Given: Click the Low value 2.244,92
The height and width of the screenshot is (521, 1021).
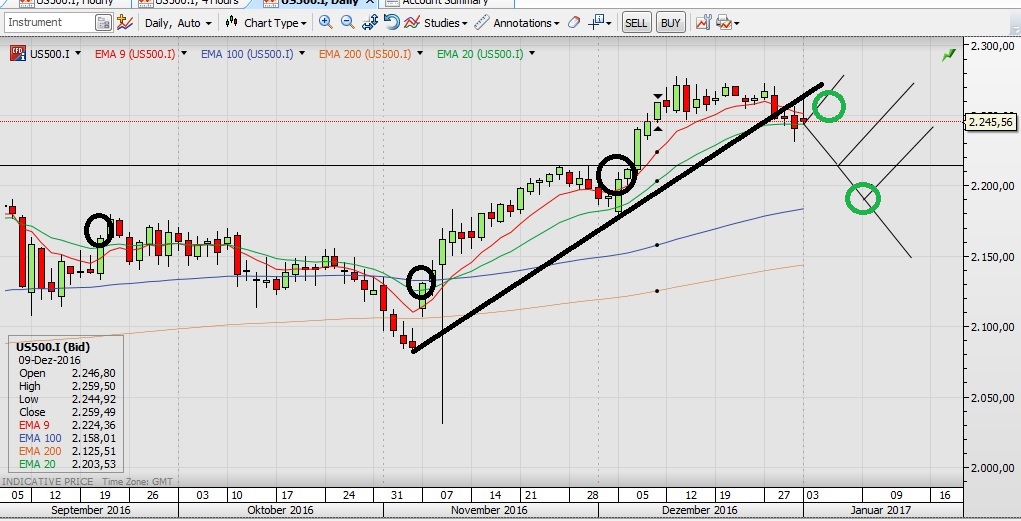Looking at the screenshot, I should (94, 399).
